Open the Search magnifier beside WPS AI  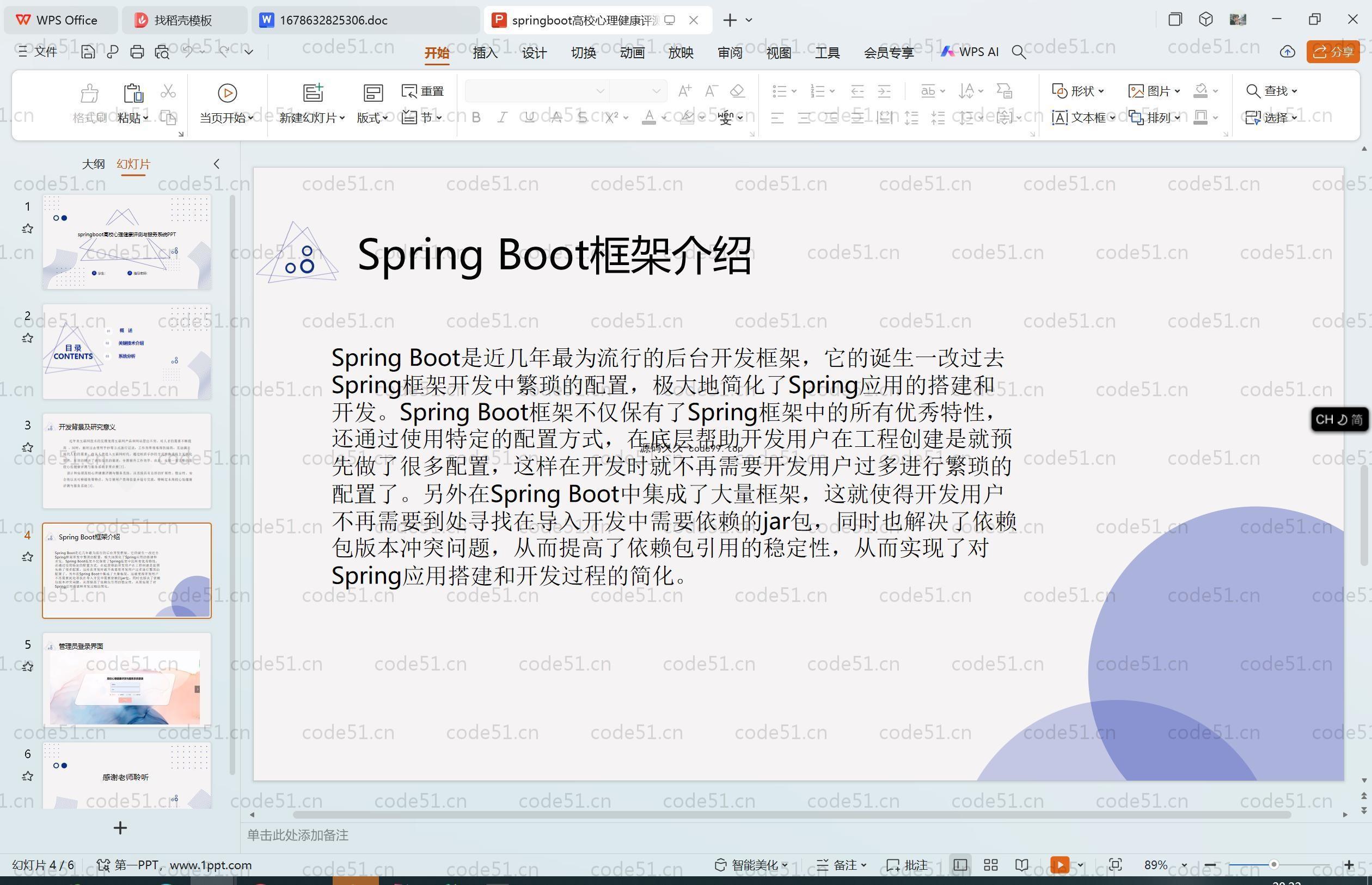pyautogui.click(x=1019, y=52)
